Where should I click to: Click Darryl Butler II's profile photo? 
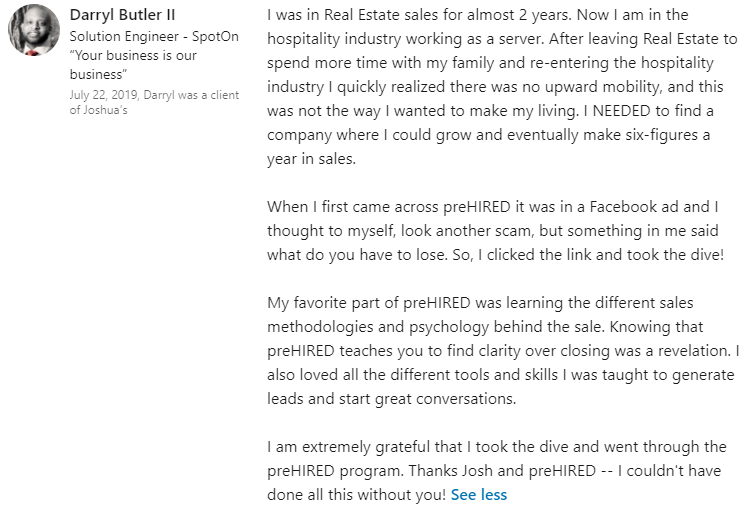pyautogui.click(x=33, y=31)
